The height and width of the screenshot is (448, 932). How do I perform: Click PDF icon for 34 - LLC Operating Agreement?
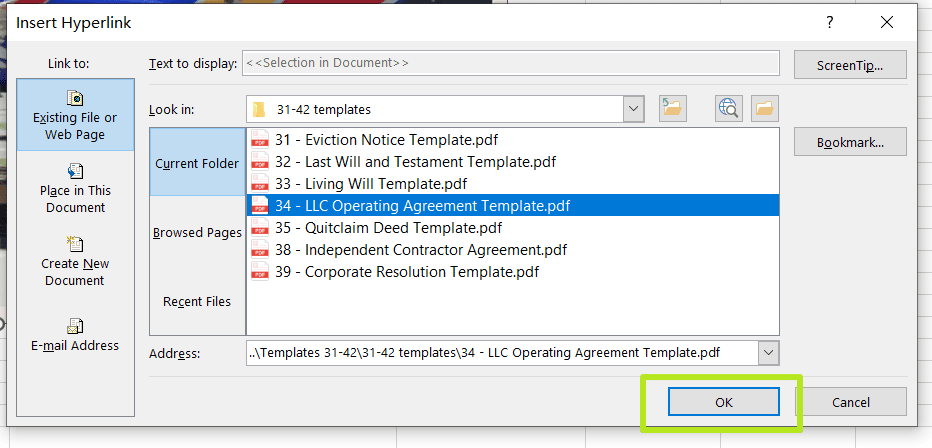click(x=260, y=206)
